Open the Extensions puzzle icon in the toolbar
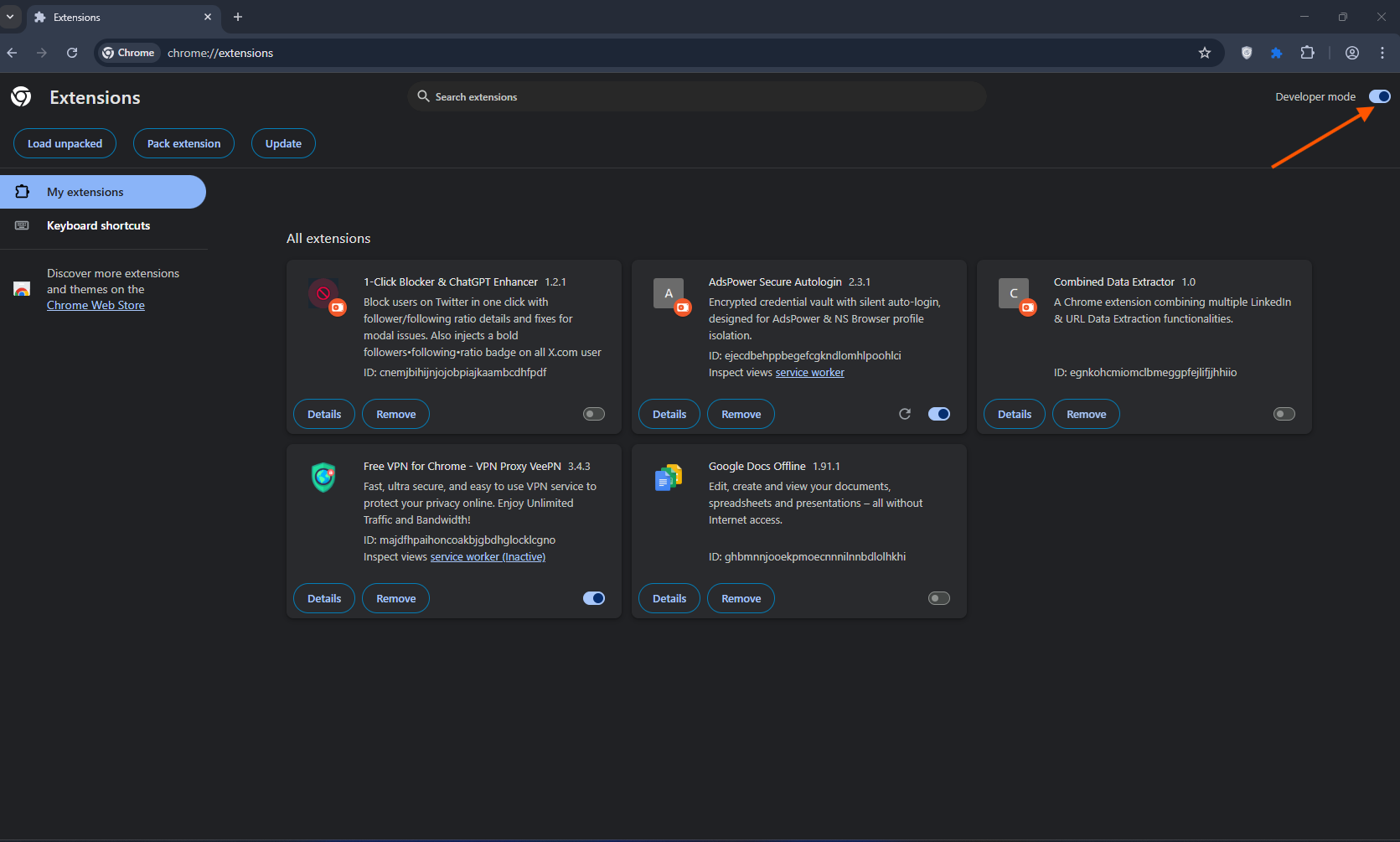Screen dimensions: 1400x842 pos(1307,53)
